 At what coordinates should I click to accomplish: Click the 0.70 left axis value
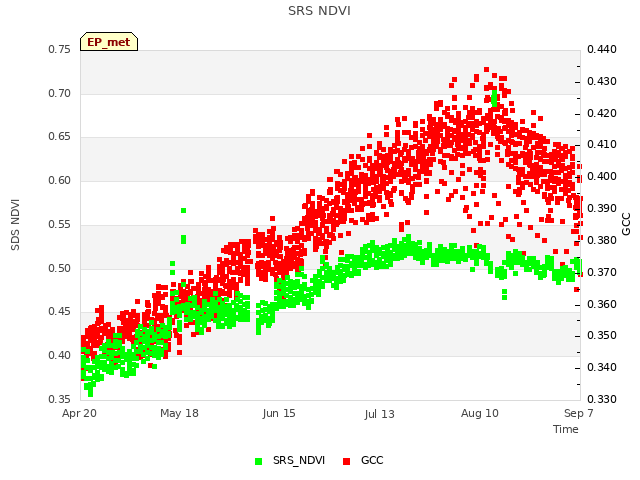(59, 93)
